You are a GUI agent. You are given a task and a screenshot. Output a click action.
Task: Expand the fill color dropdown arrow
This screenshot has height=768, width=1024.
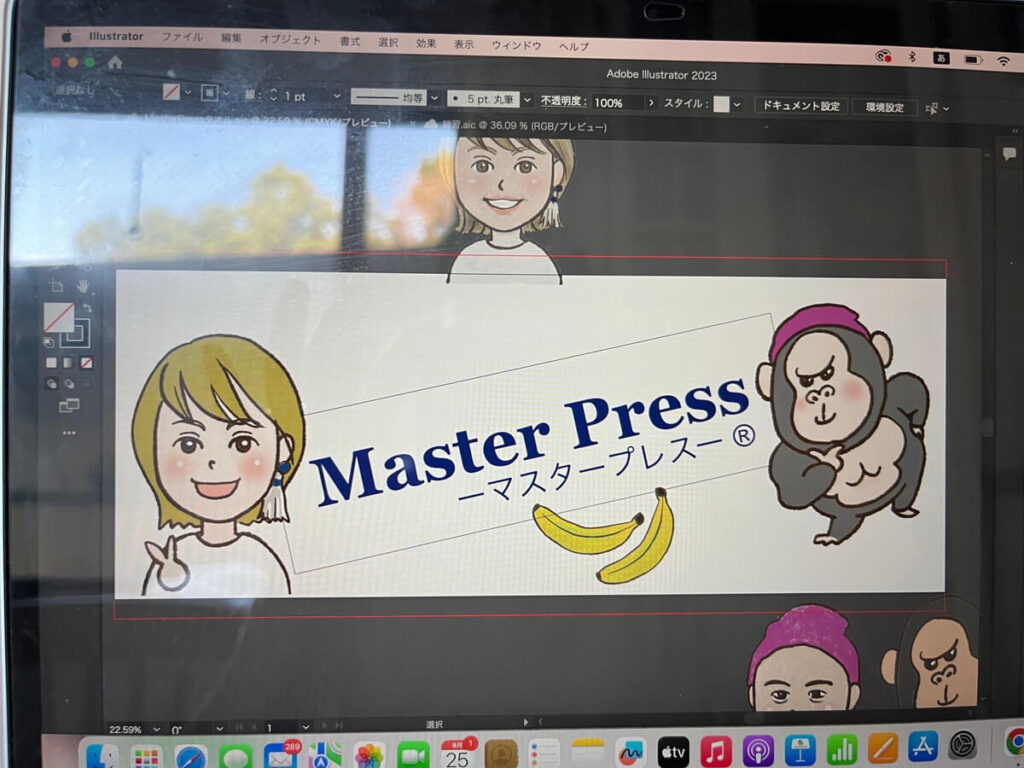(x=188, y=93)
